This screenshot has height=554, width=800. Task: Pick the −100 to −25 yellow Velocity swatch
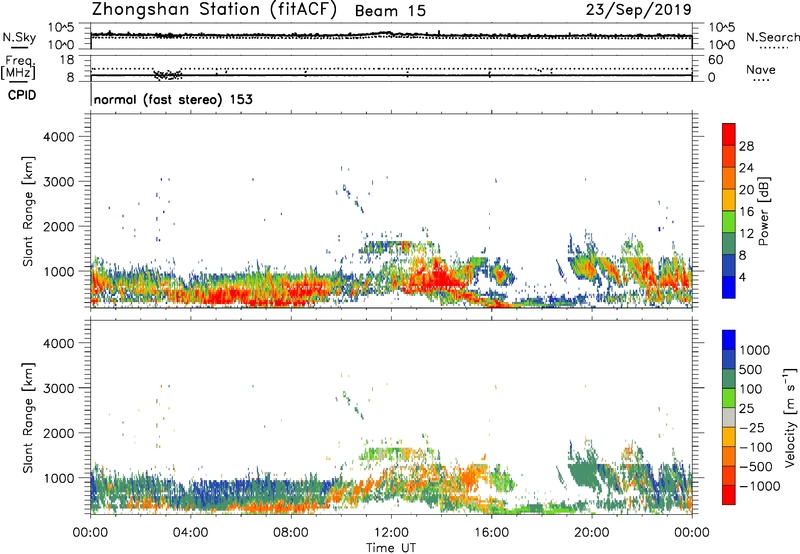pyautogui.click(x=729, y=437)
